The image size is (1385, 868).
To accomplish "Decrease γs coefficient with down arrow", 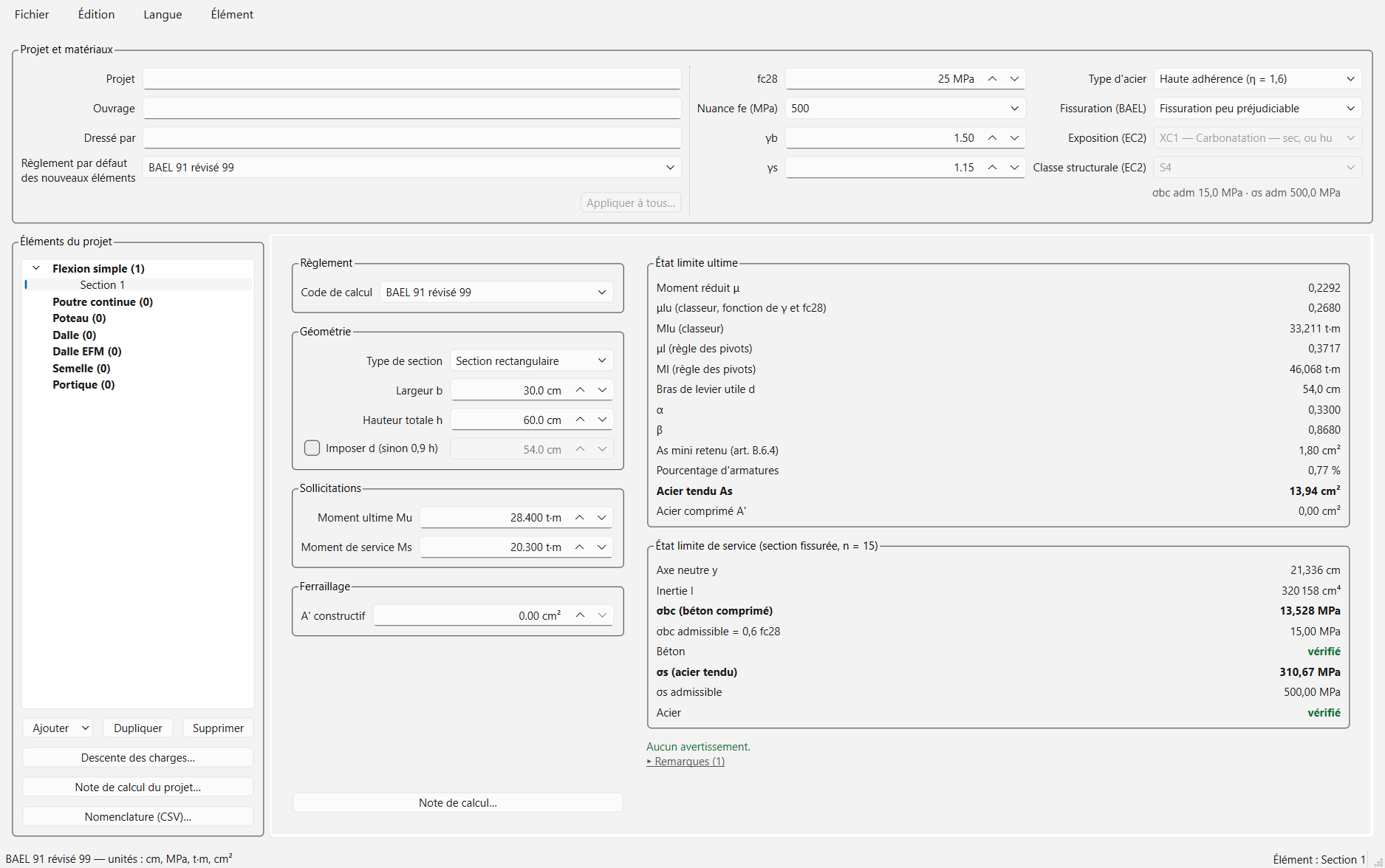I will (1015, 168).
